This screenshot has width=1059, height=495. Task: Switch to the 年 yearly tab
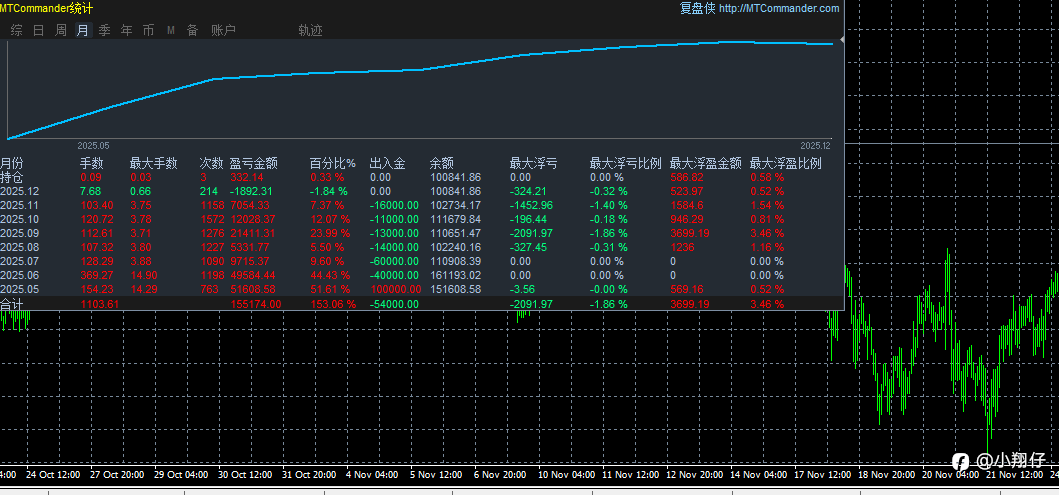tap(126, 30)
